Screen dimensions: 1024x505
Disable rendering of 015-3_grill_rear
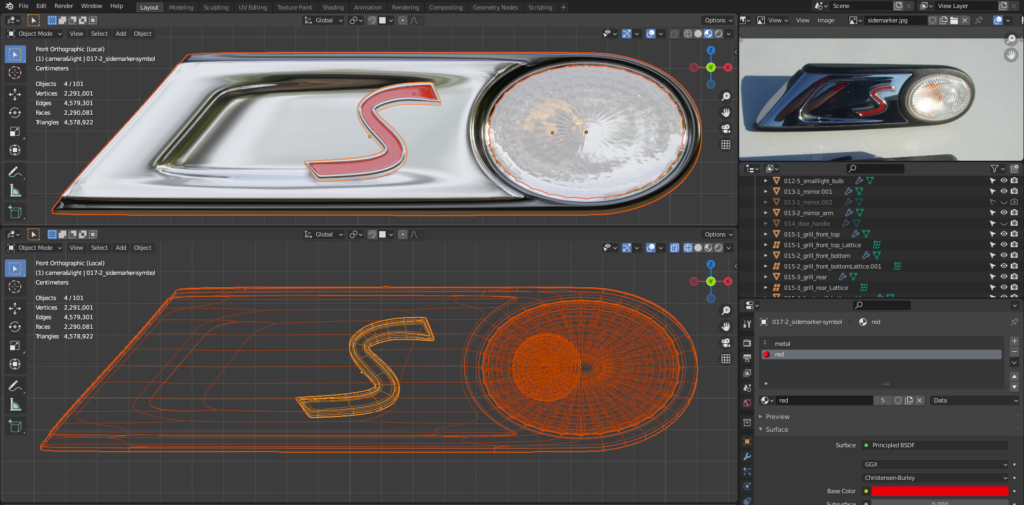(x=1014, y=277)
